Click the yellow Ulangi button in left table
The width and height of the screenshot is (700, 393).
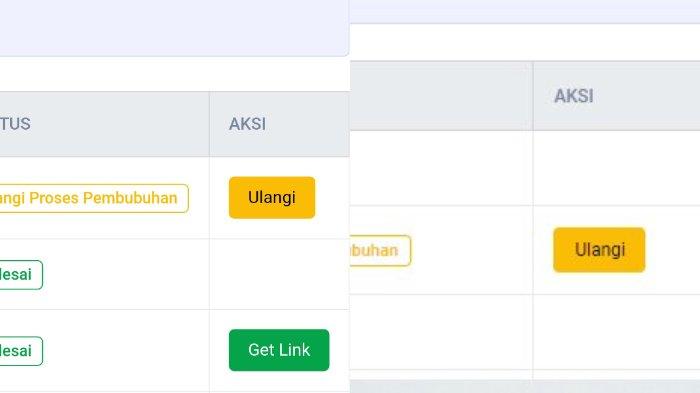coord(272,197)
